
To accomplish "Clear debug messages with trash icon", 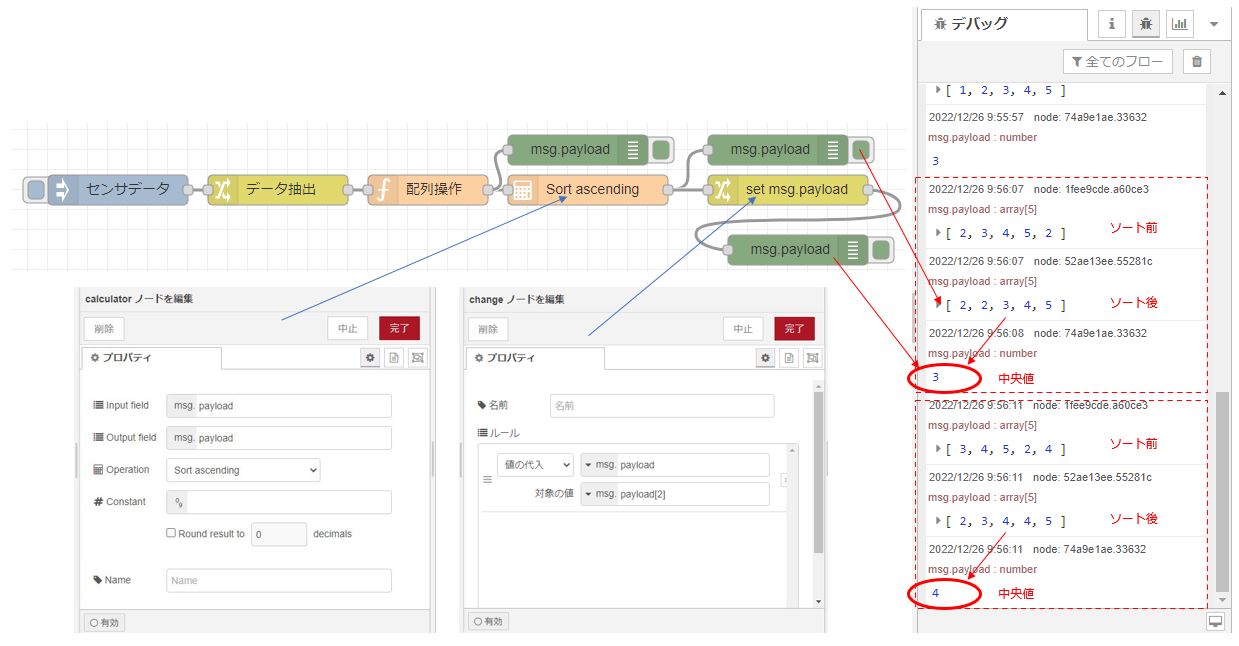I will click(x=1196, y=62).
